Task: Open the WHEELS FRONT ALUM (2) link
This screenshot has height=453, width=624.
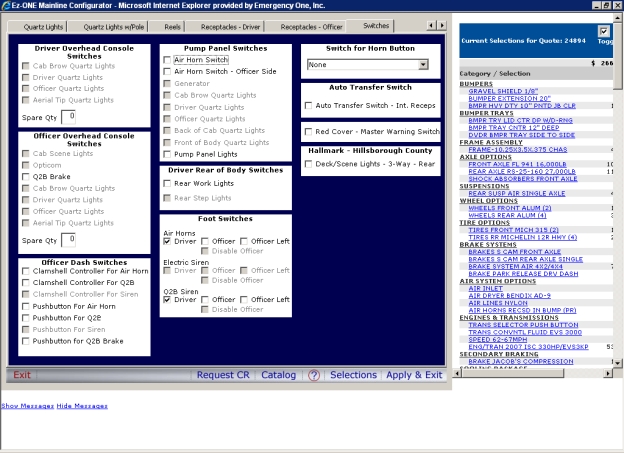Action: (x=510, y=208)
